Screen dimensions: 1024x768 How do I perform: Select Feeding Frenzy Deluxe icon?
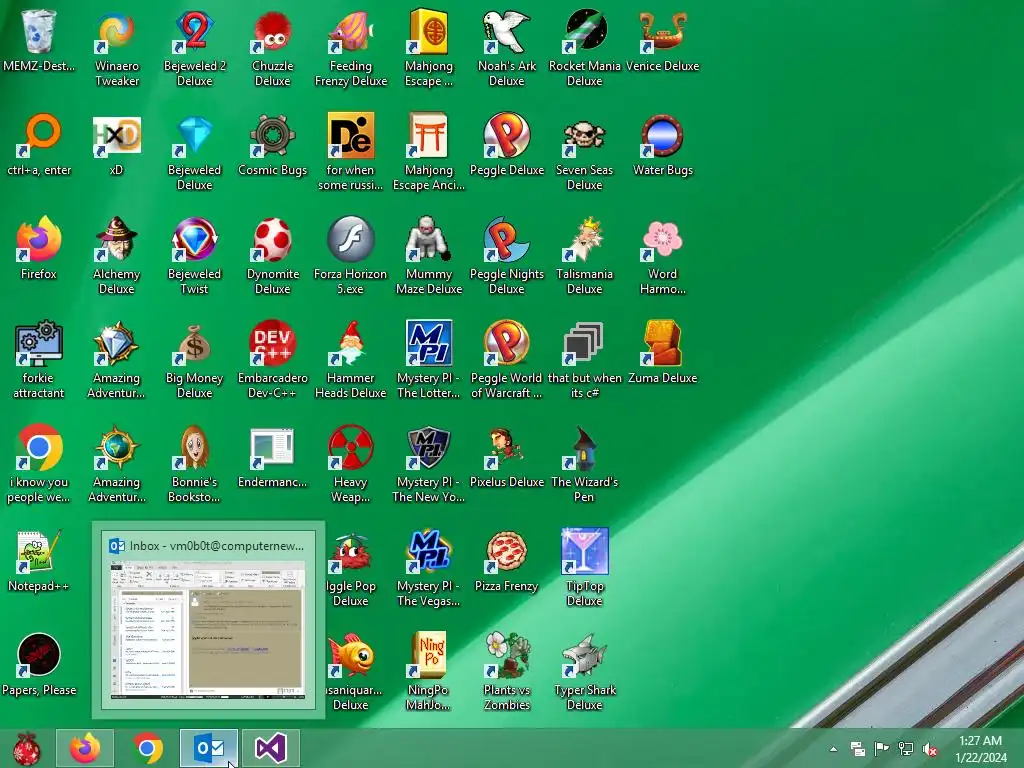pyautogui.click(x=351, y=31)
